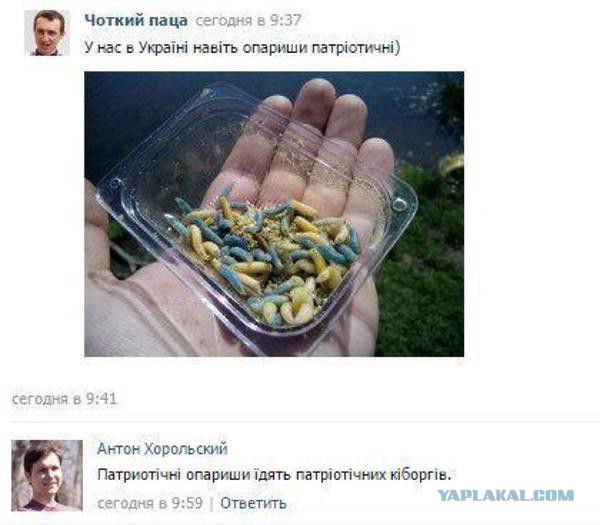Click the word 'Україні' in the post
The width and height of the screenshot is (600, 525).
point(163,48)
